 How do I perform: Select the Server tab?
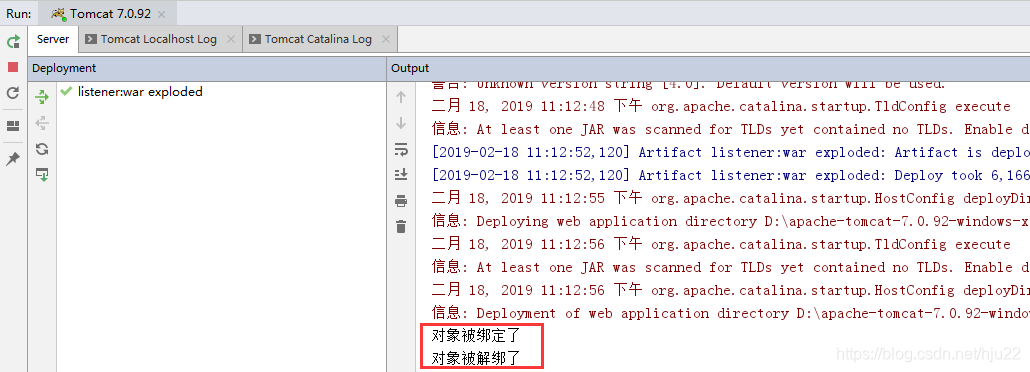pos(53,39)
